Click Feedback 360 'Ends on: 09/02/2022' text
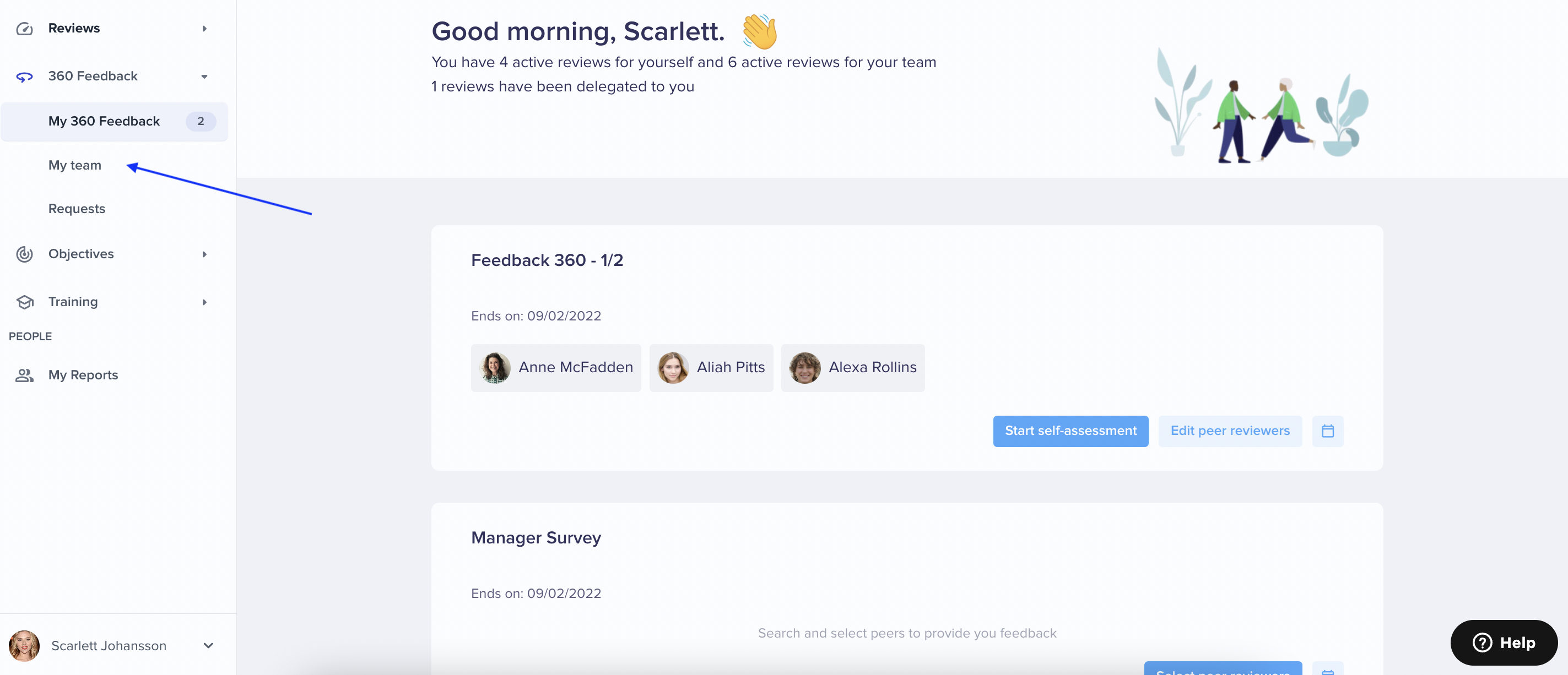 tap(536, 316)
